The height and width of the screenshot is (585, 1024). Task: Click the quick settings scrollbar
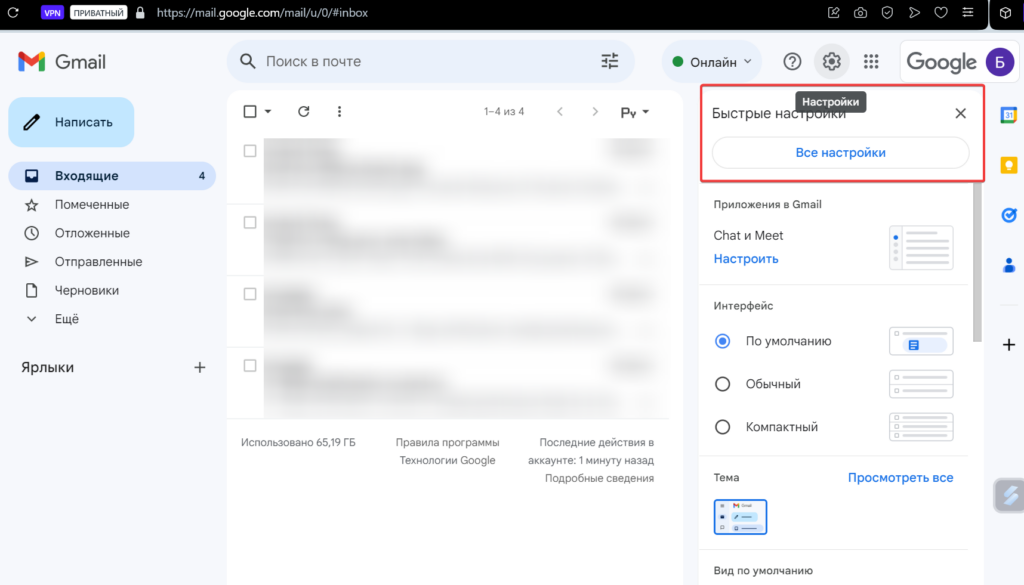[977, 261]
